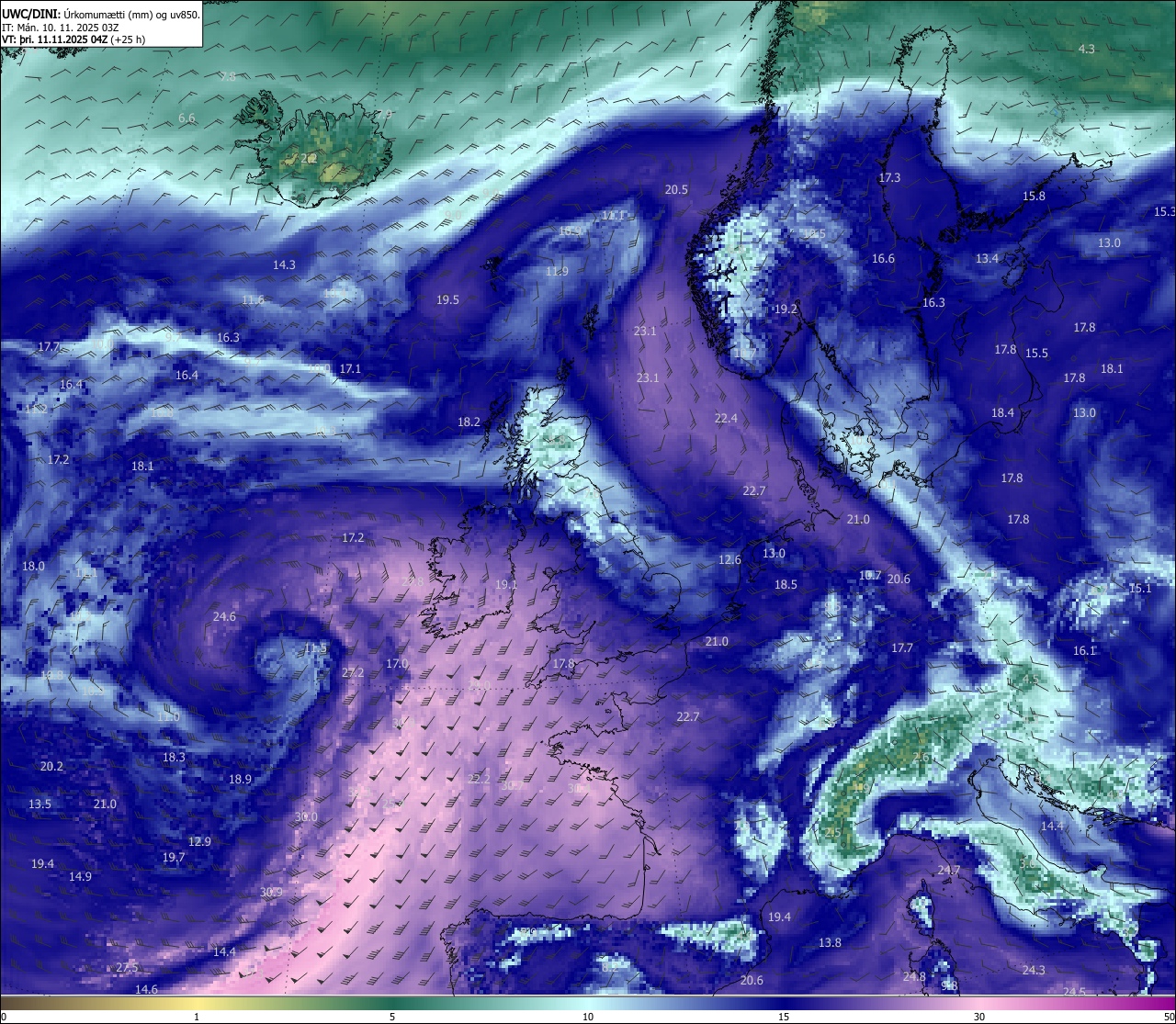The width and height of the screenshot is (1176, 1024).
Task: Click the 30.9 value in pink moisture plume
Action: (271, 892)
